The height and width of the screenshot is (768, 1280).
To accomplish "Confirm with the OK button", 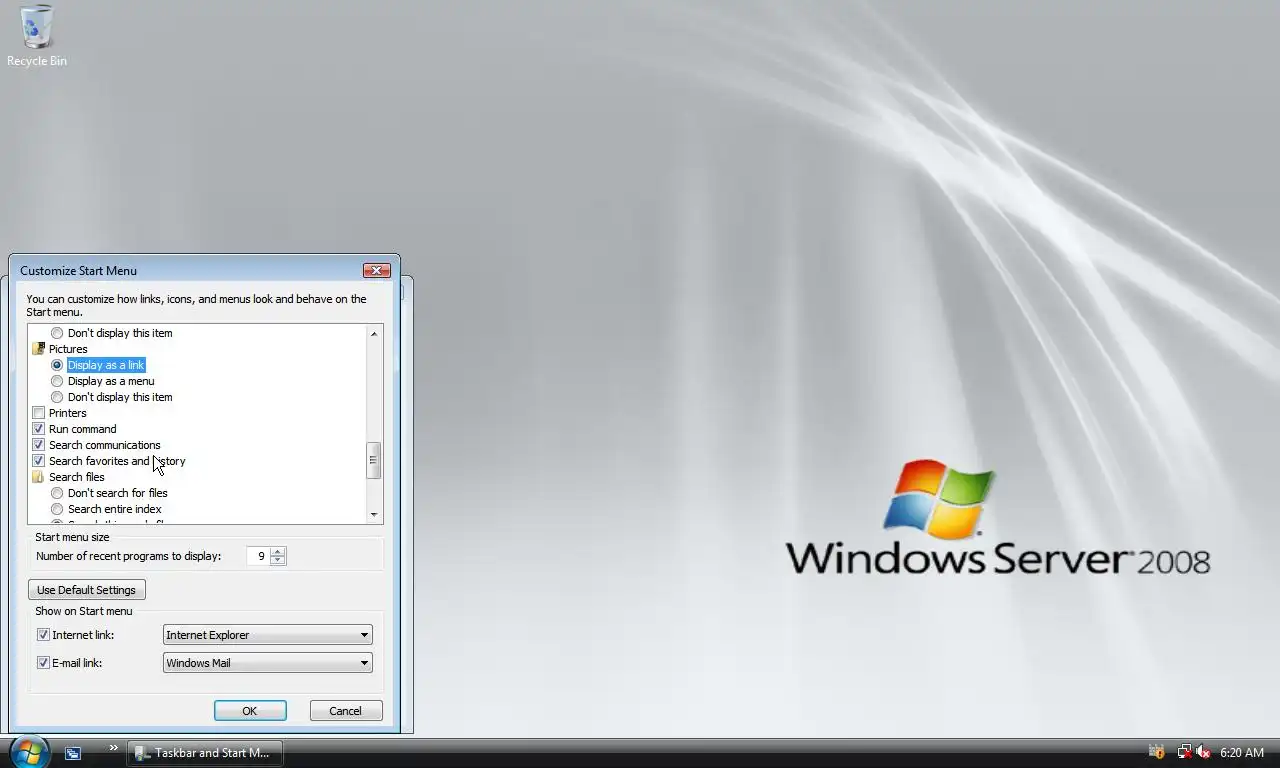I will click(250, 711).
